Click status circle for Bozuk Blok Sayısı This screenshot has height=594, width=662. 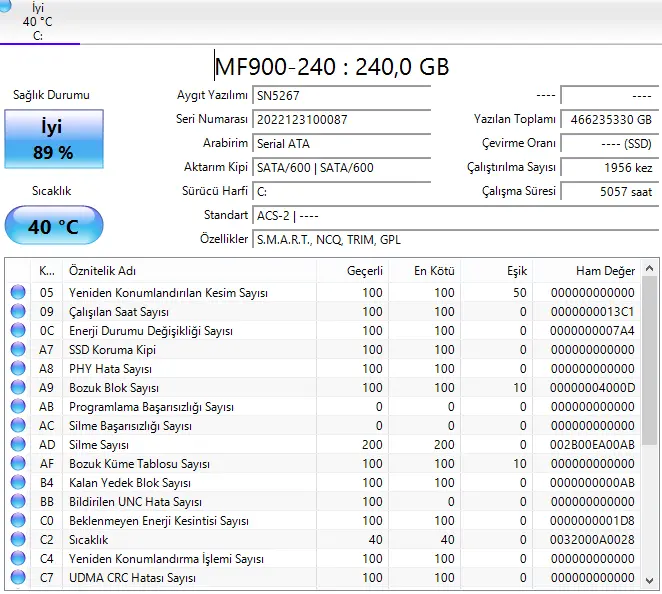tap(18, 387)
